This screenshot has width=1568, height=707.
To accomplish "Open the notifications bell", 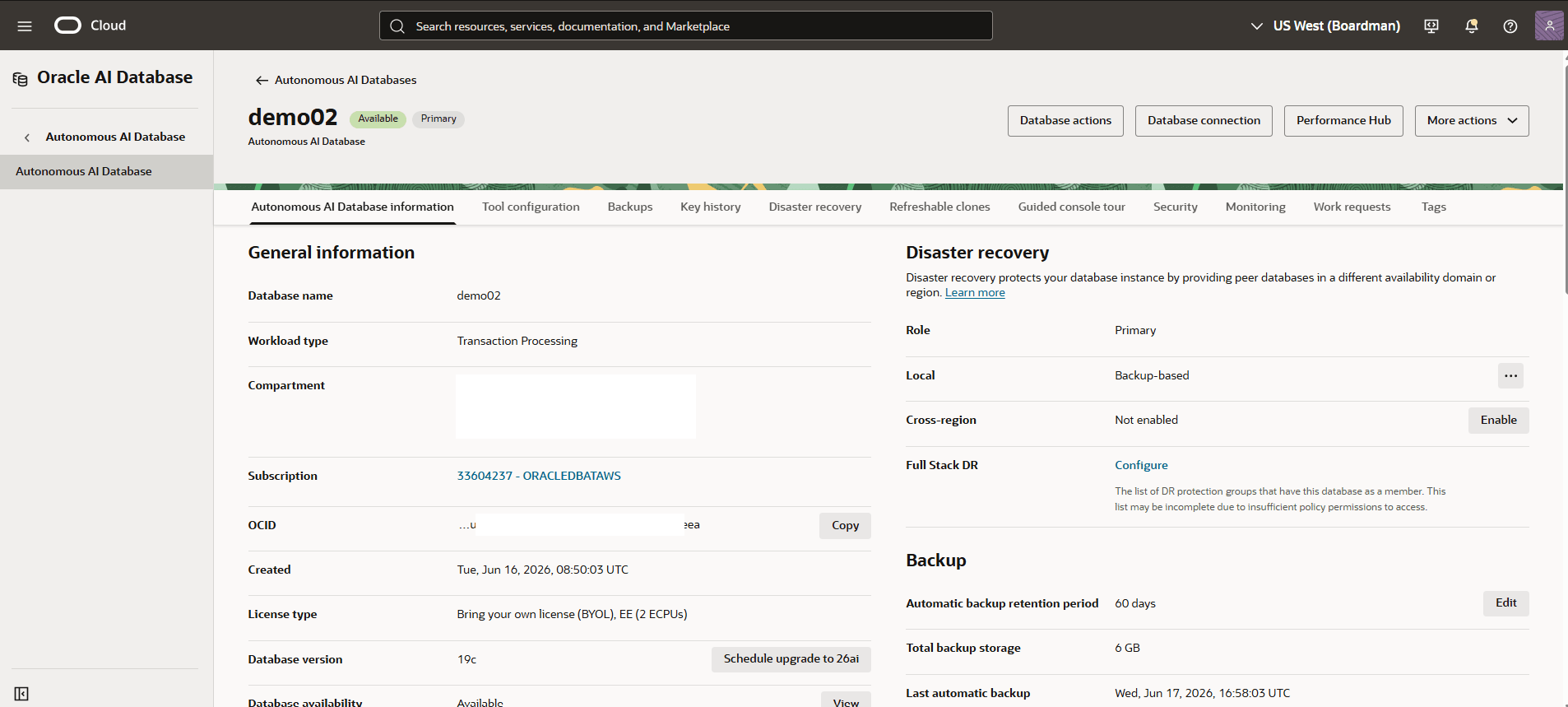I will point(1472,26).
